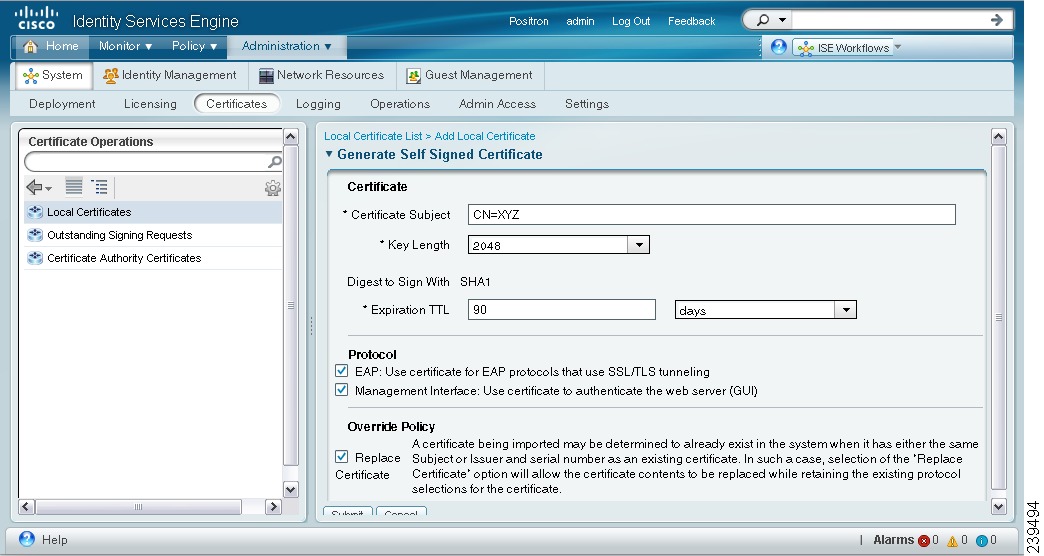Click the left panel scroll up arrow
Viewport: 1044px width, 556px height.
pyautogui.click(x=291, y=137)
